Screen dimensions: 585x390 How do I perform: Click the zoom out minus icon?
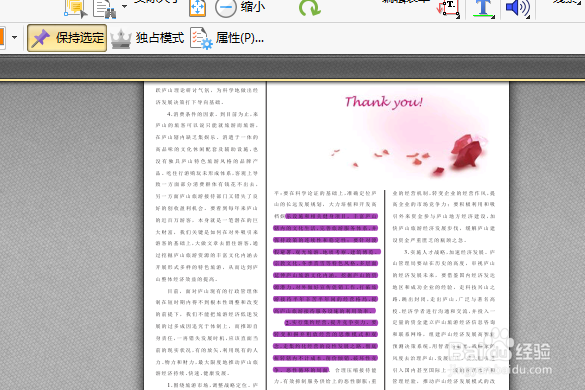click(x=225, y=7)
